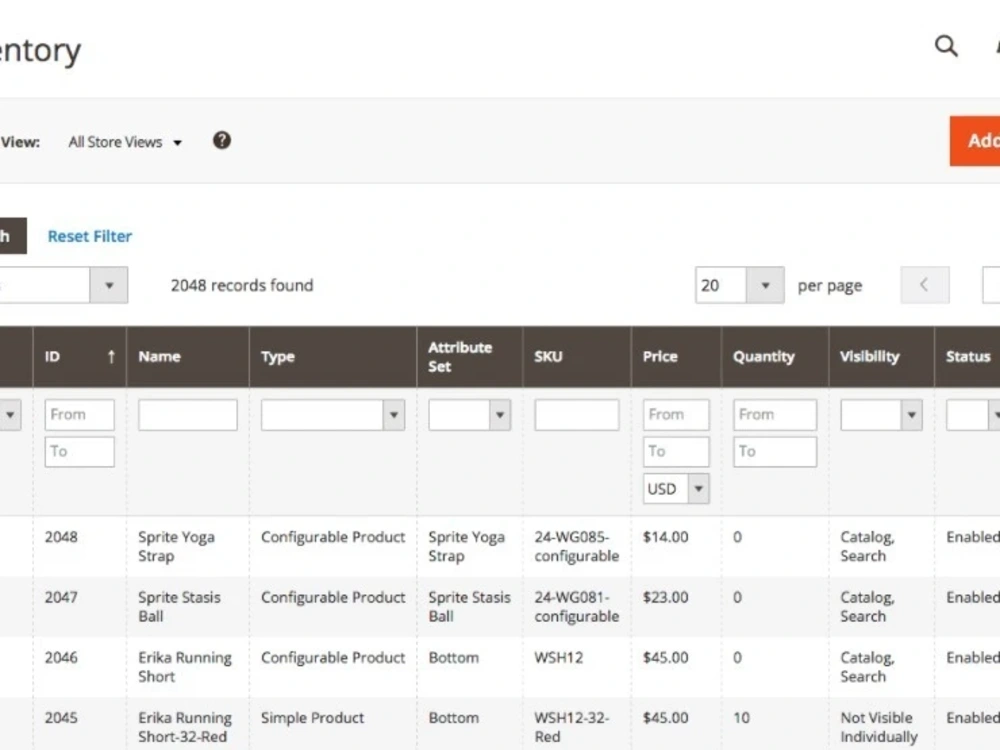Open the Type filter dropdown

click(x=333, y=415)
